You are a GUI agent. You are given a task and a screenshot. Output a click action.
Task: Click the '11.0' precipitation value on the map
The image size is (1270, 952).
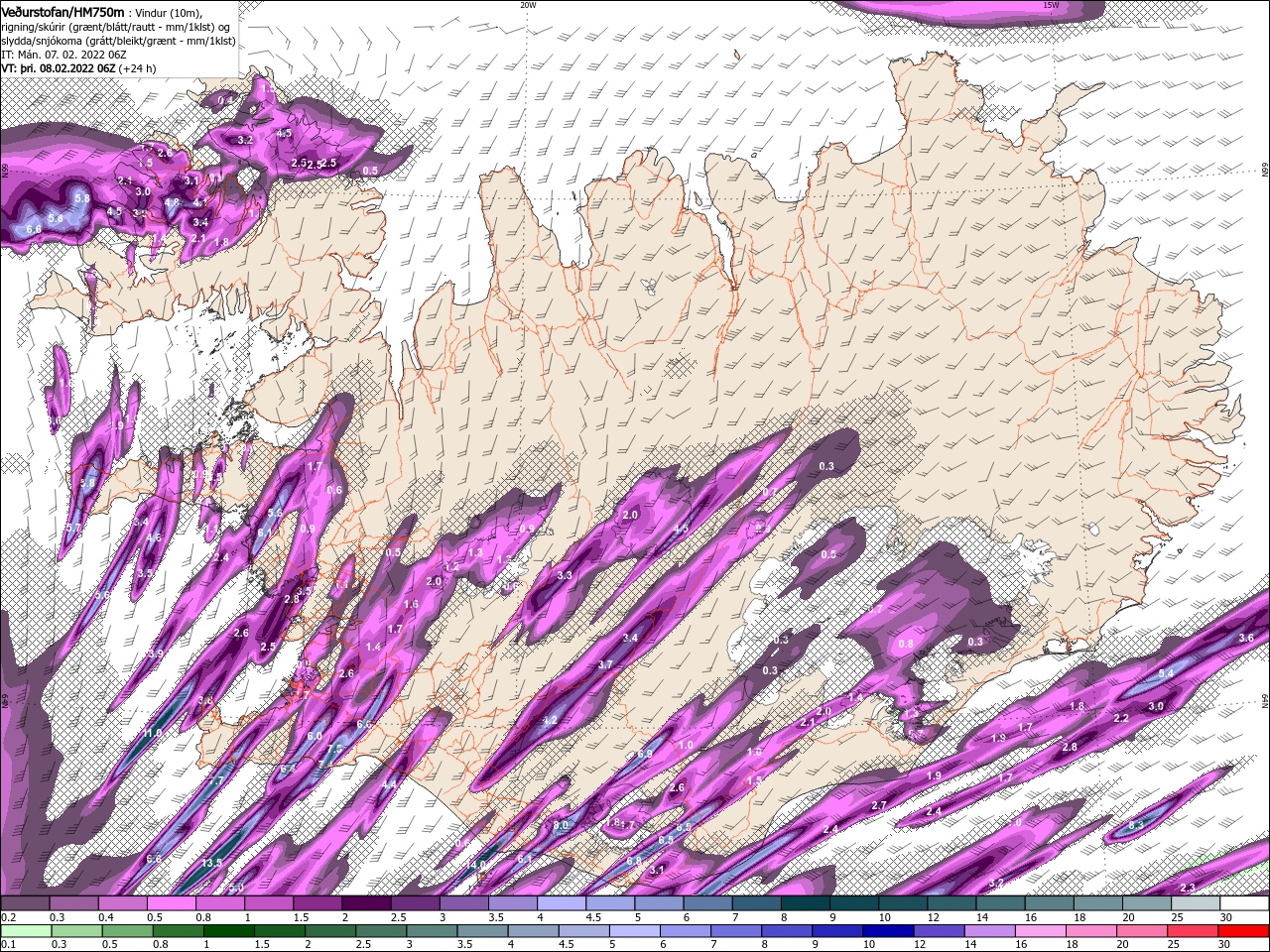152,734
